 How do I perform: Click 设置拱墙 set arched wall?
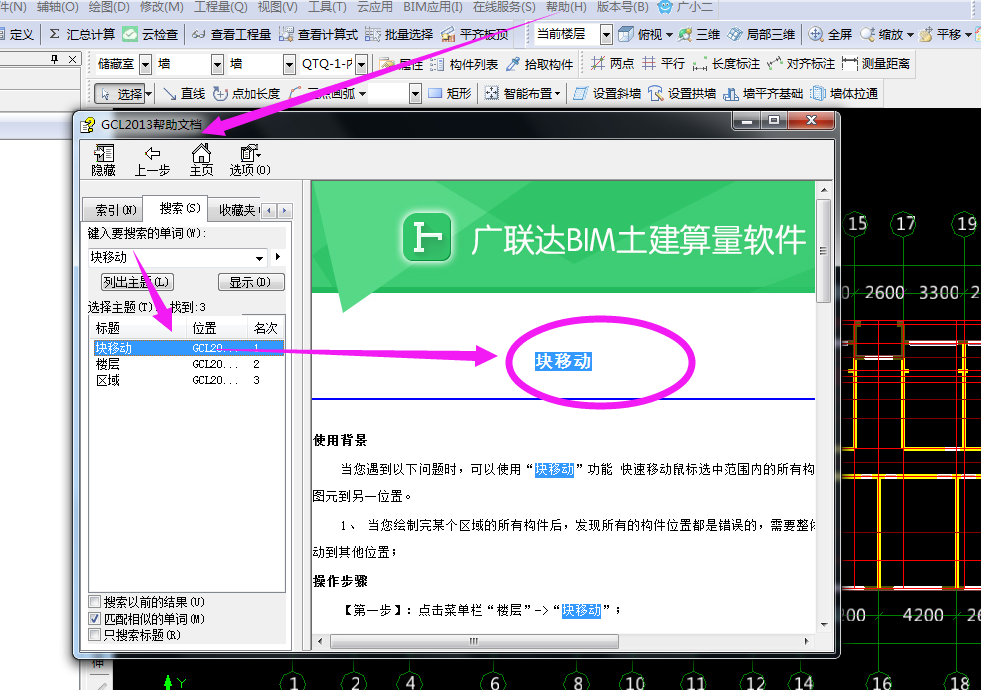pos(682,94)
